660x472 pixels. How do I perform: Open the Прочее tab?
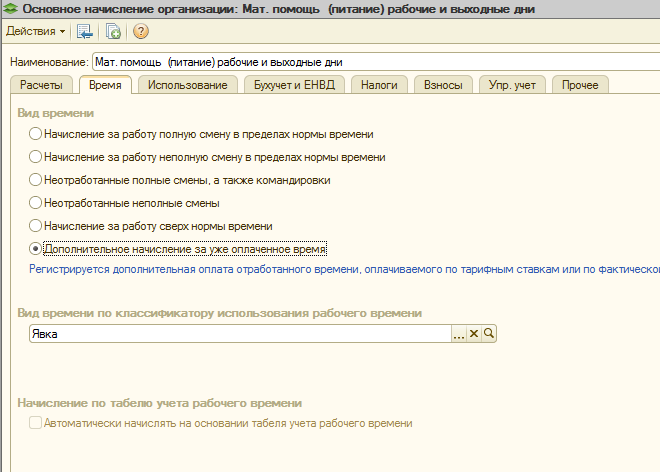pyautogui.click(x=580, y=85)
